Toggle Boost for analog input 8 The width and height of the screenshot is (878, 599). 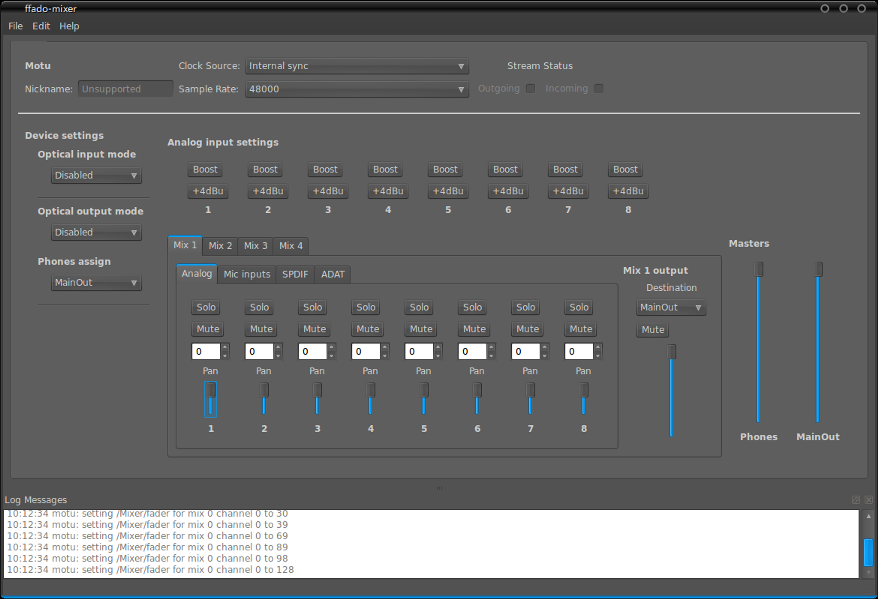coord(625,170)
